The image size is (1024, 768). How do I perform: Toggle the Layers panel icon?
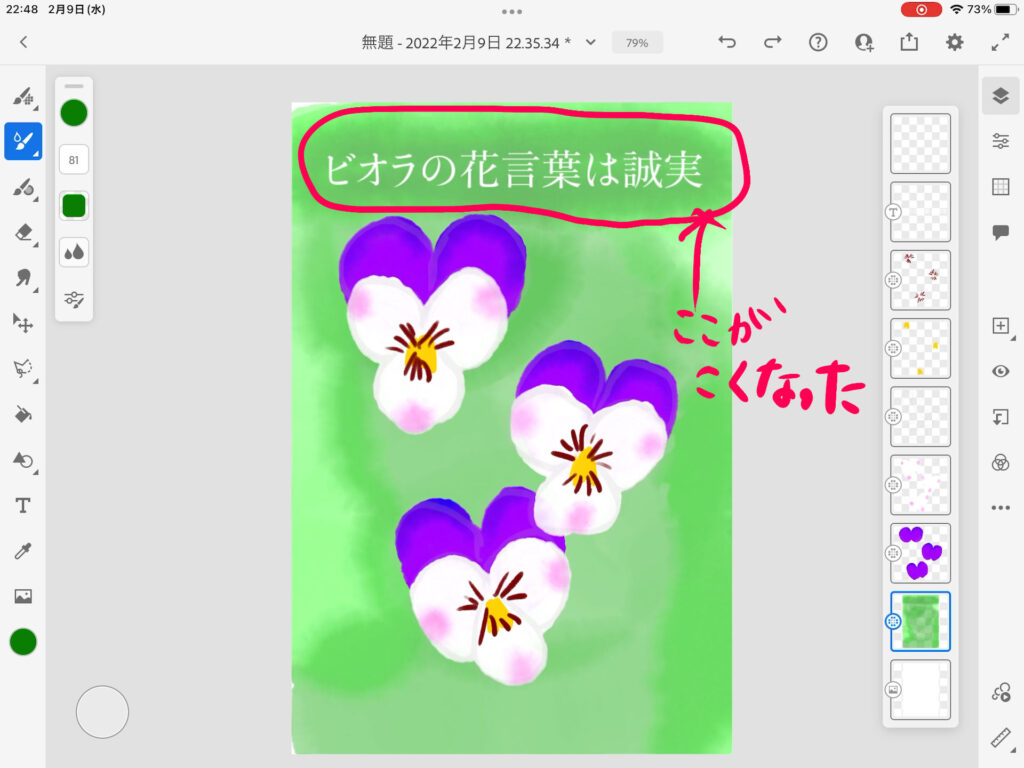coord(1000,95)
